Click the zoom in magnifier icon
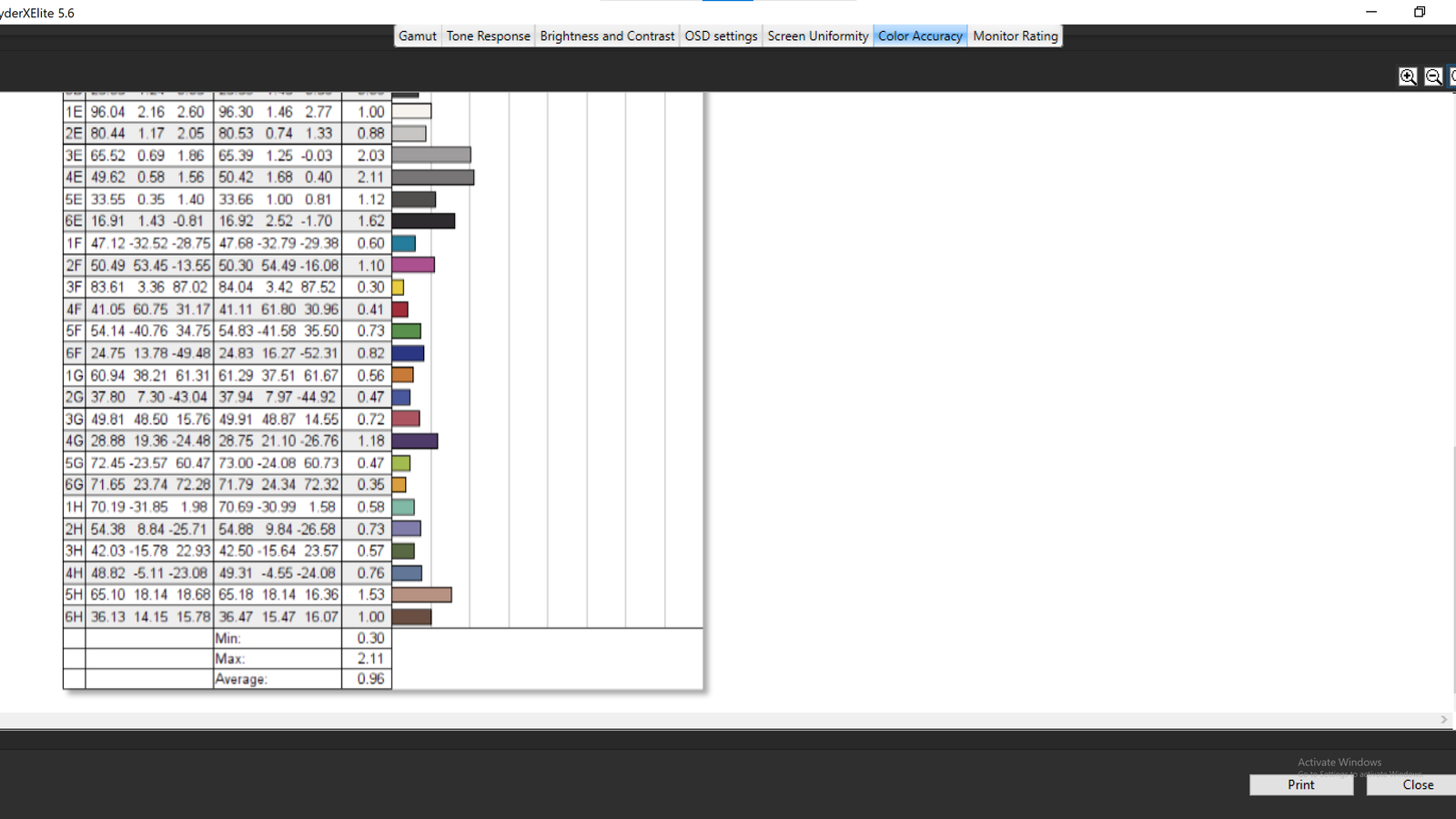 pyautogui.click(x=1408, y=76)
